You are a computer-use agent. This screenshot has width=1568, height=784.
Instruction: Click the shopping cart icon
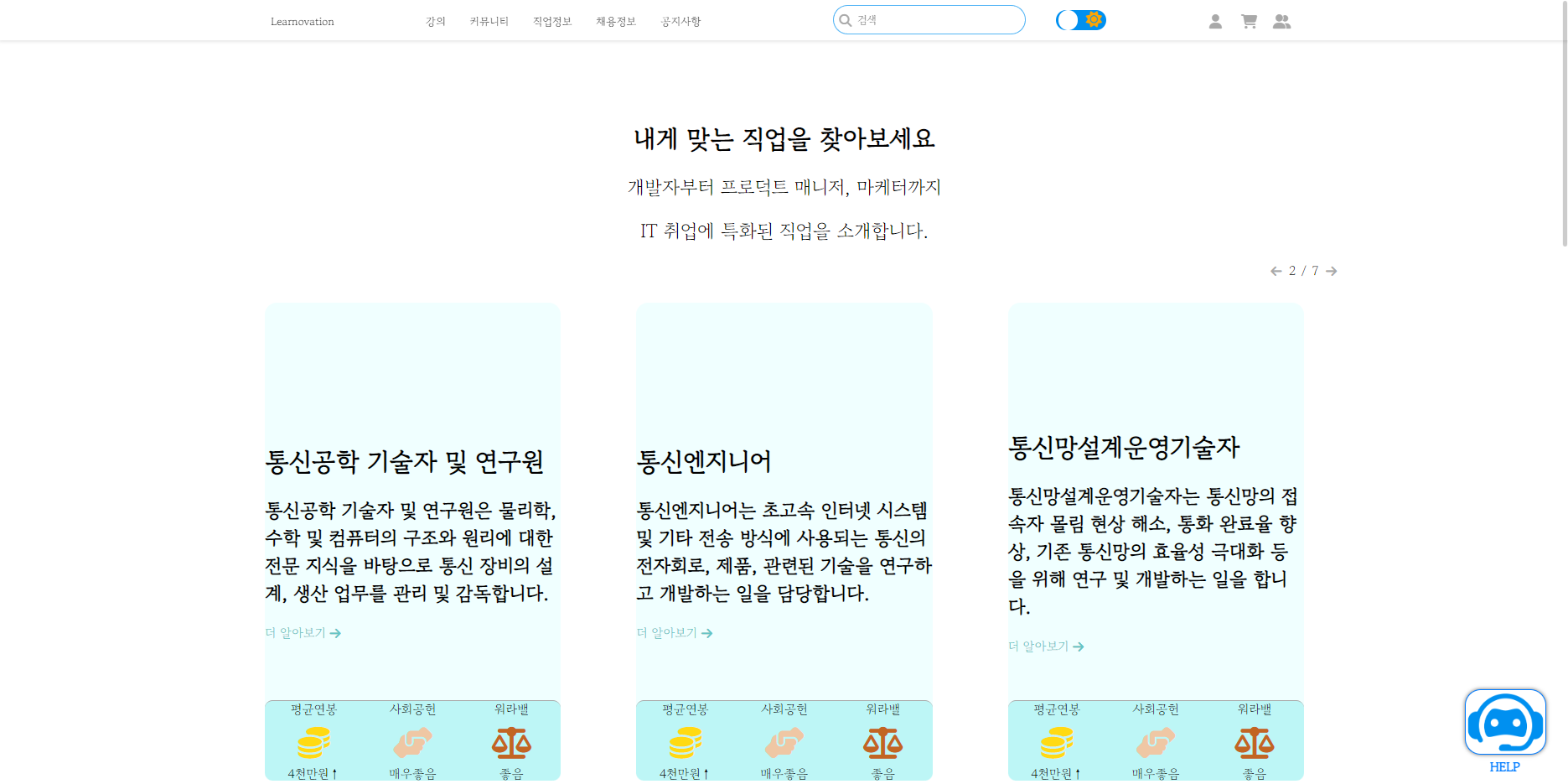[1248, 21]
